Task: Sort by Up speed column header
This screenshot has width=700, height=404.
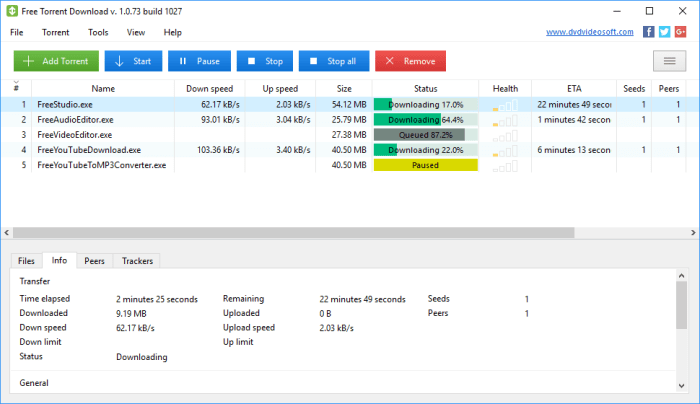Action: (x=280, y=88)
